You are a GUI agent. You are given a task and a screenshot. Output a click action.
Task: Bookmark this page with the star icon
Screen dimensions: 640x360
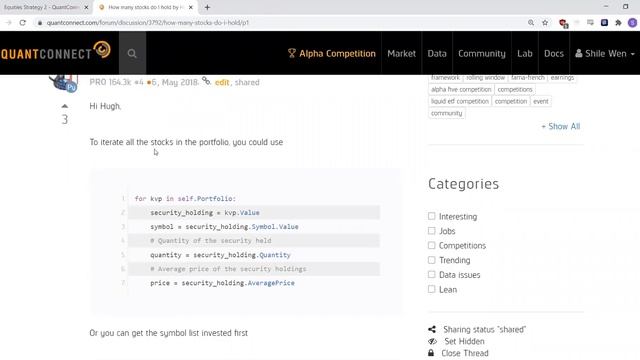(x=545, y=23)
